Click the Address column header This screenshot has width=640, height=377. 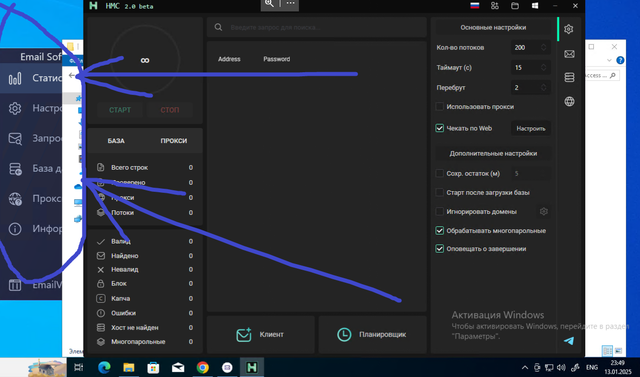[x=229, y=59]
